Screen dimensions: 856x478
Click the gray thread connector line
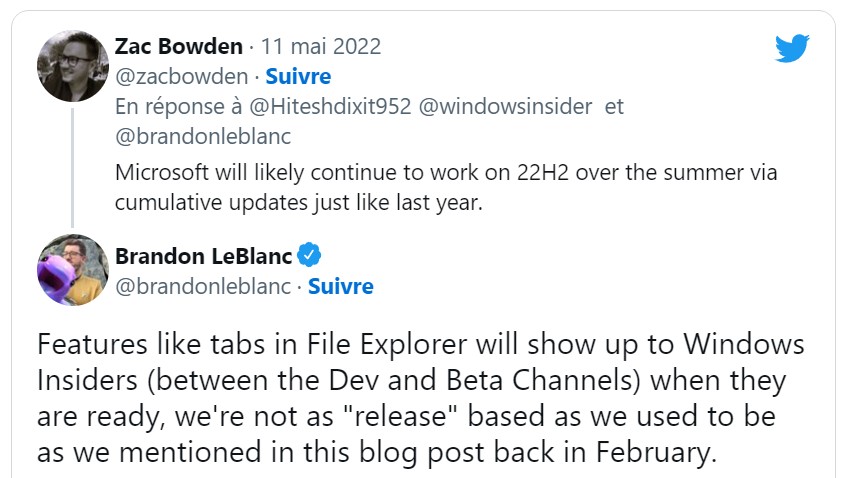[x=72, y=168]
